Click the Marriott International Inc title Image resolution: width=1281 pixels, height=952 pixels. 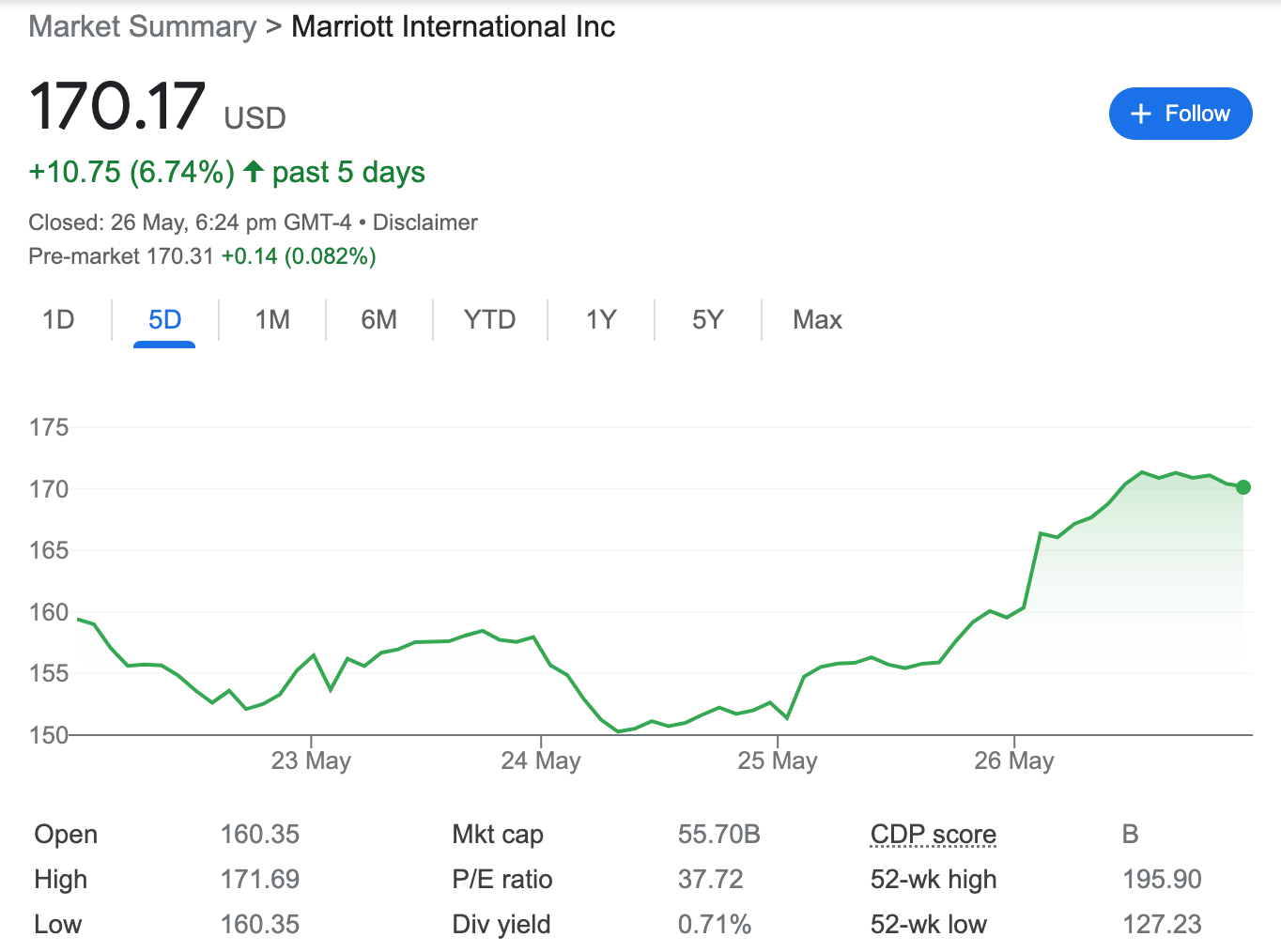click(454, 26)
